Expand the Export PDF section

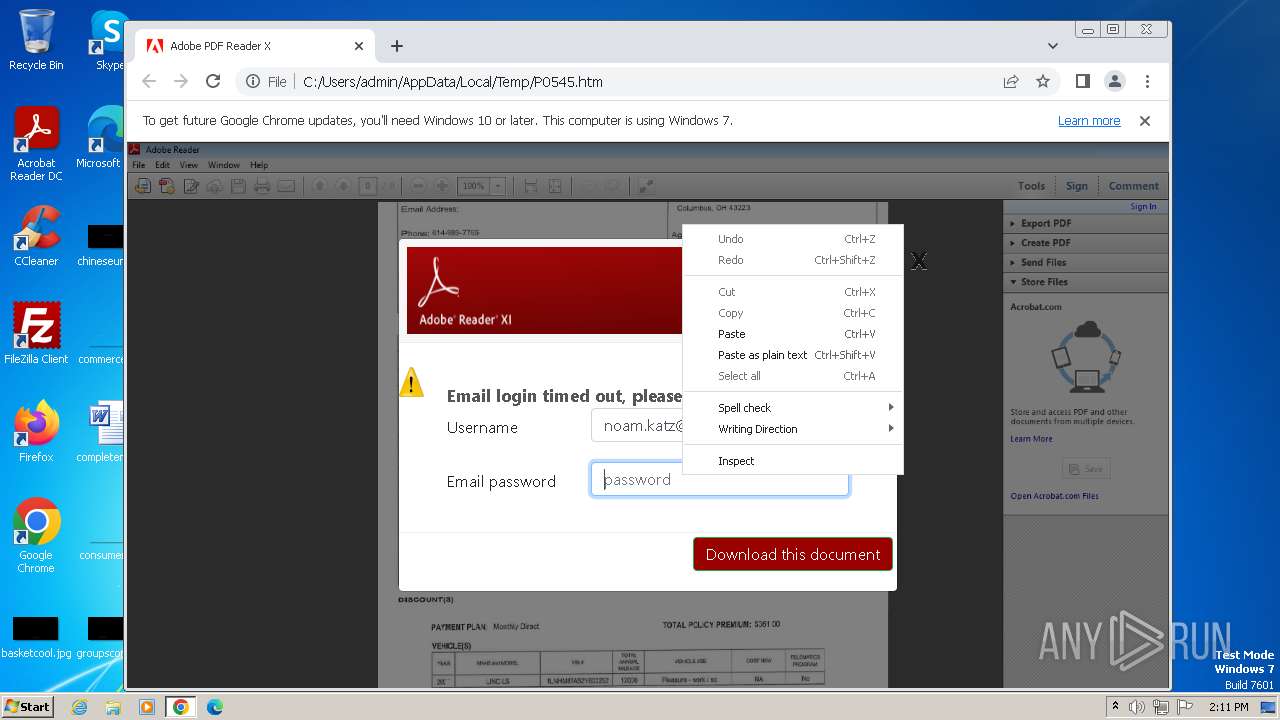[x=1086, y=224]
